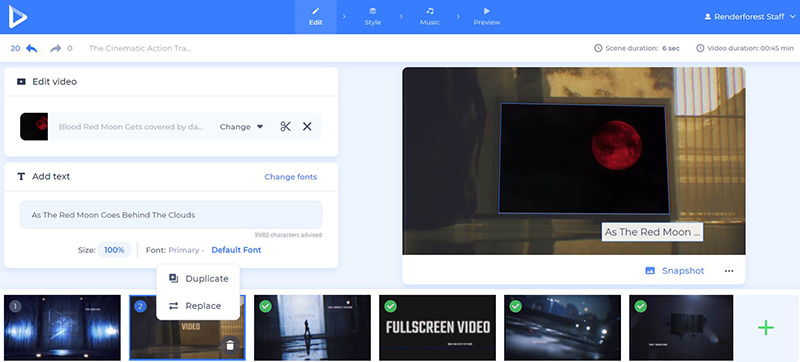Screen dimensions: 800x362
Task: Remove the Blood Red Moon video clip
Action: point(307,126)
